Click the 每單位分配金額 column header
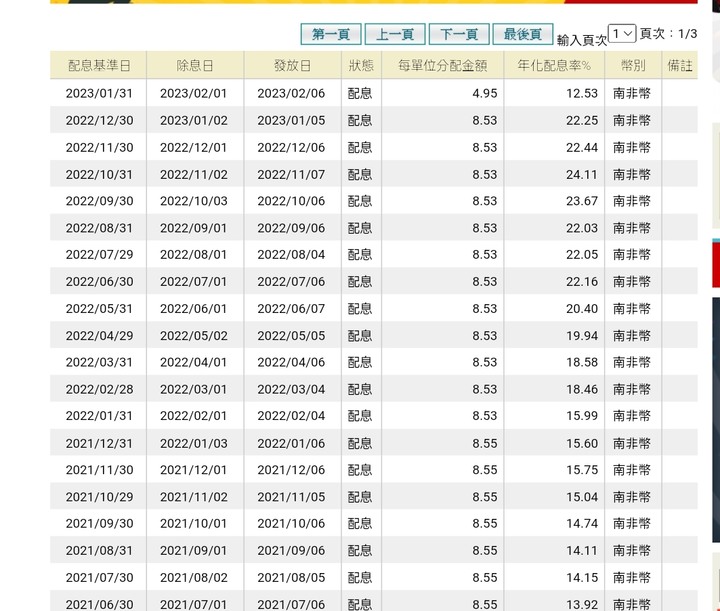This screenshot has width=720, height=611. (443, 66)
